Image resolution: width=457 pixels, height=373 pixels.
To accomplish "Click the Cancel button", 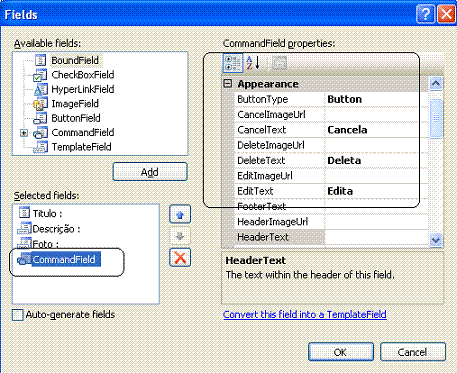I will tap(413, 352).
